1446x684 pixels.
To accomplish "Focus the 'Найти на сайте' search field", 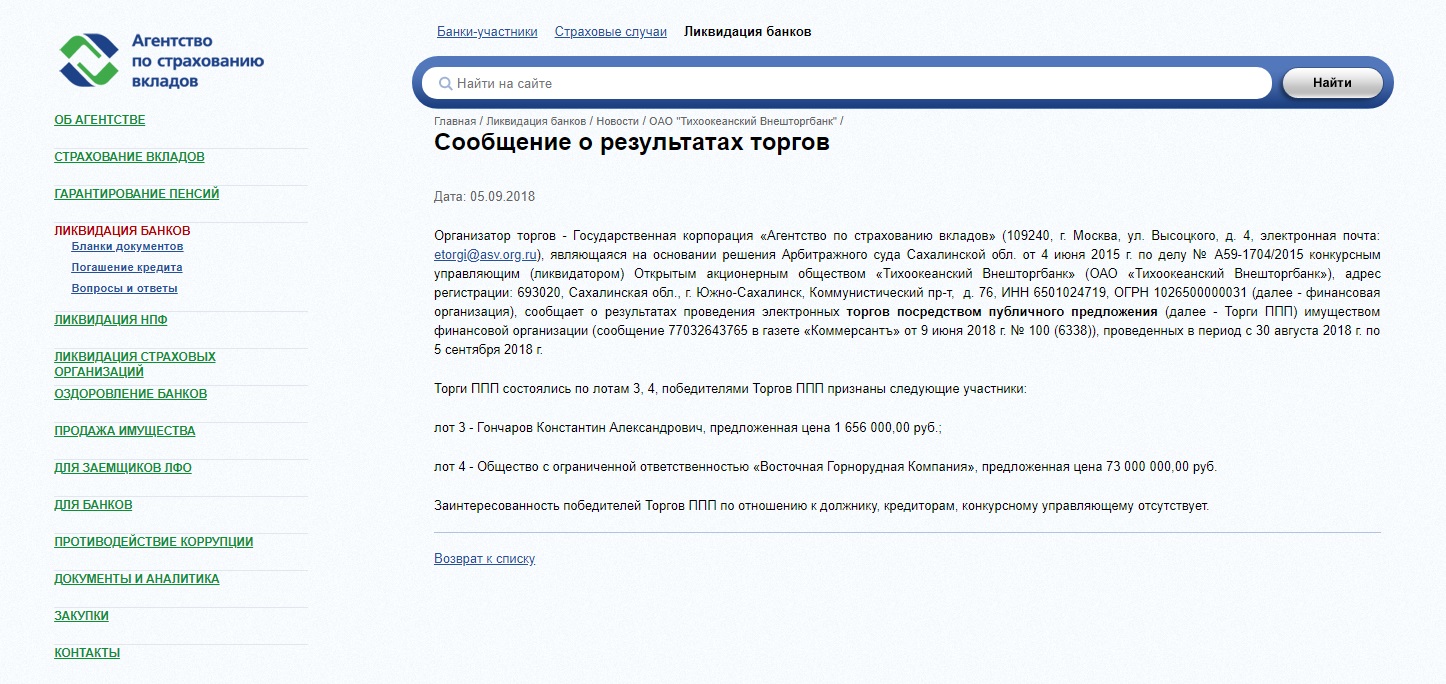I will 850,83.
